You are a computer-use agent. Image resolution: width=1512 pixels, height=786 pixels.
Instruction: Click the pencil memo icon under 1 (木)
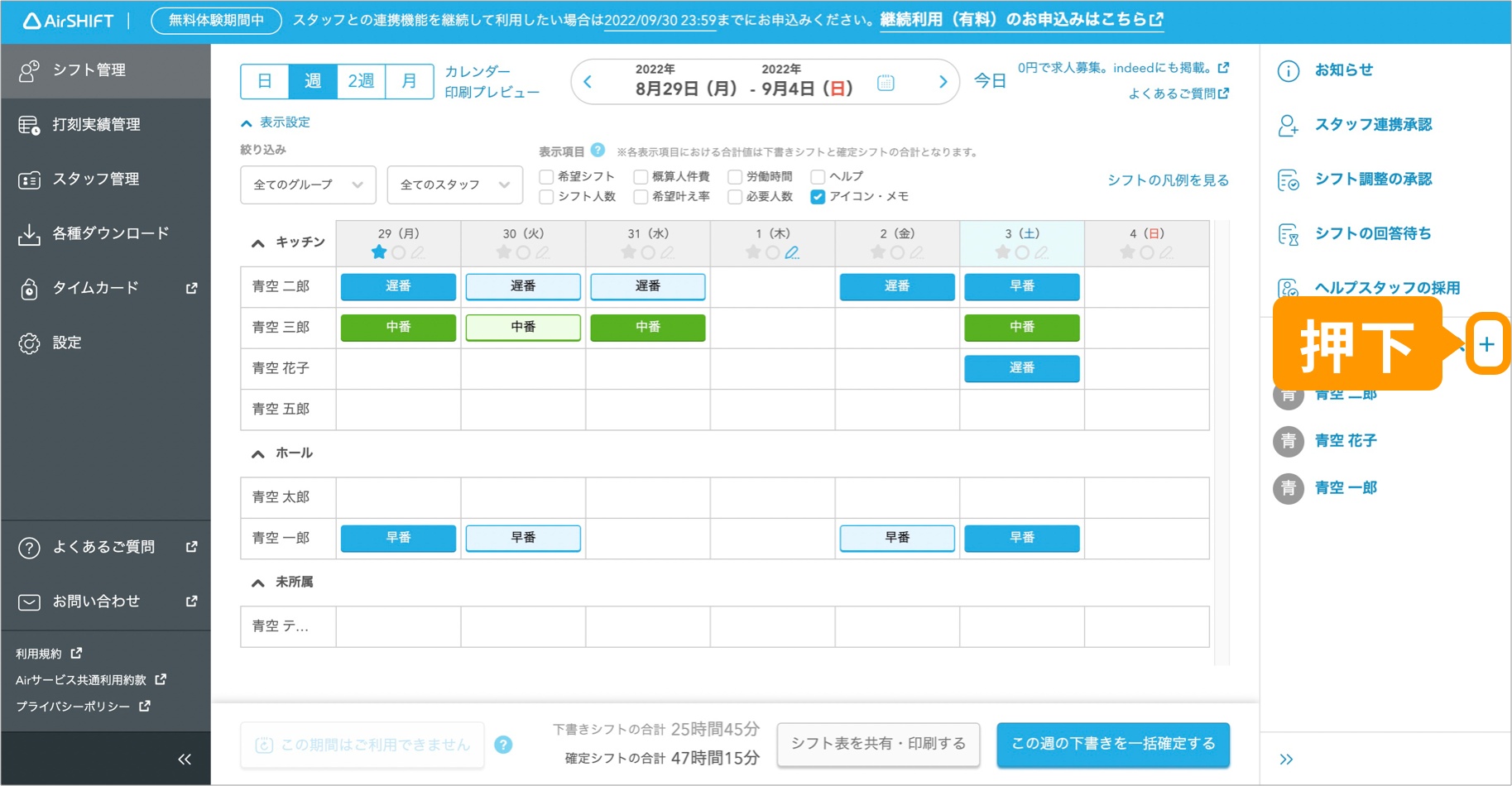pos(792,252)
